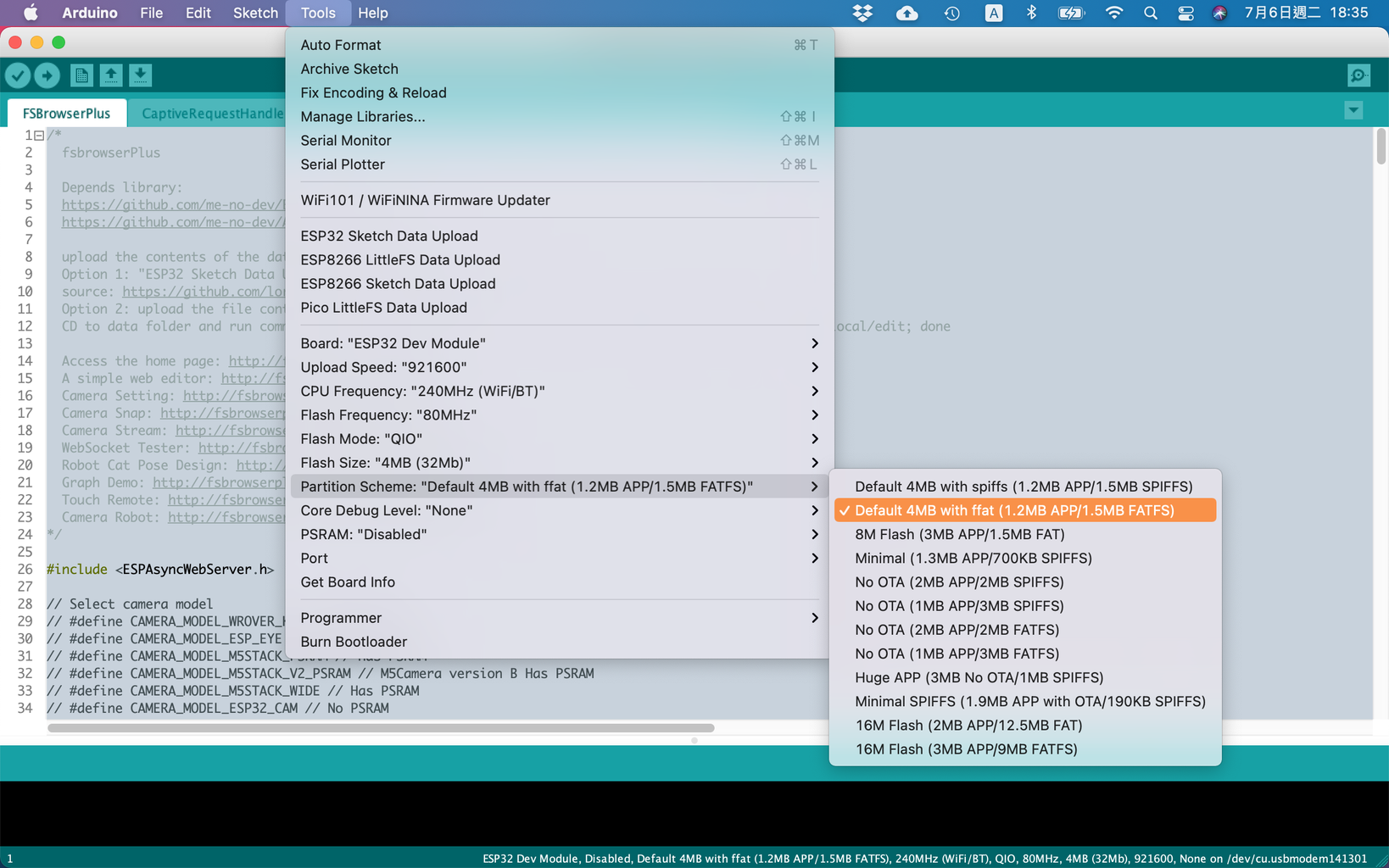The height and width of the screenshot is (868, 1389).
Task: Choose No OTA (2MB APP/2MB SPIFFS)
Action: [1025, 581]
